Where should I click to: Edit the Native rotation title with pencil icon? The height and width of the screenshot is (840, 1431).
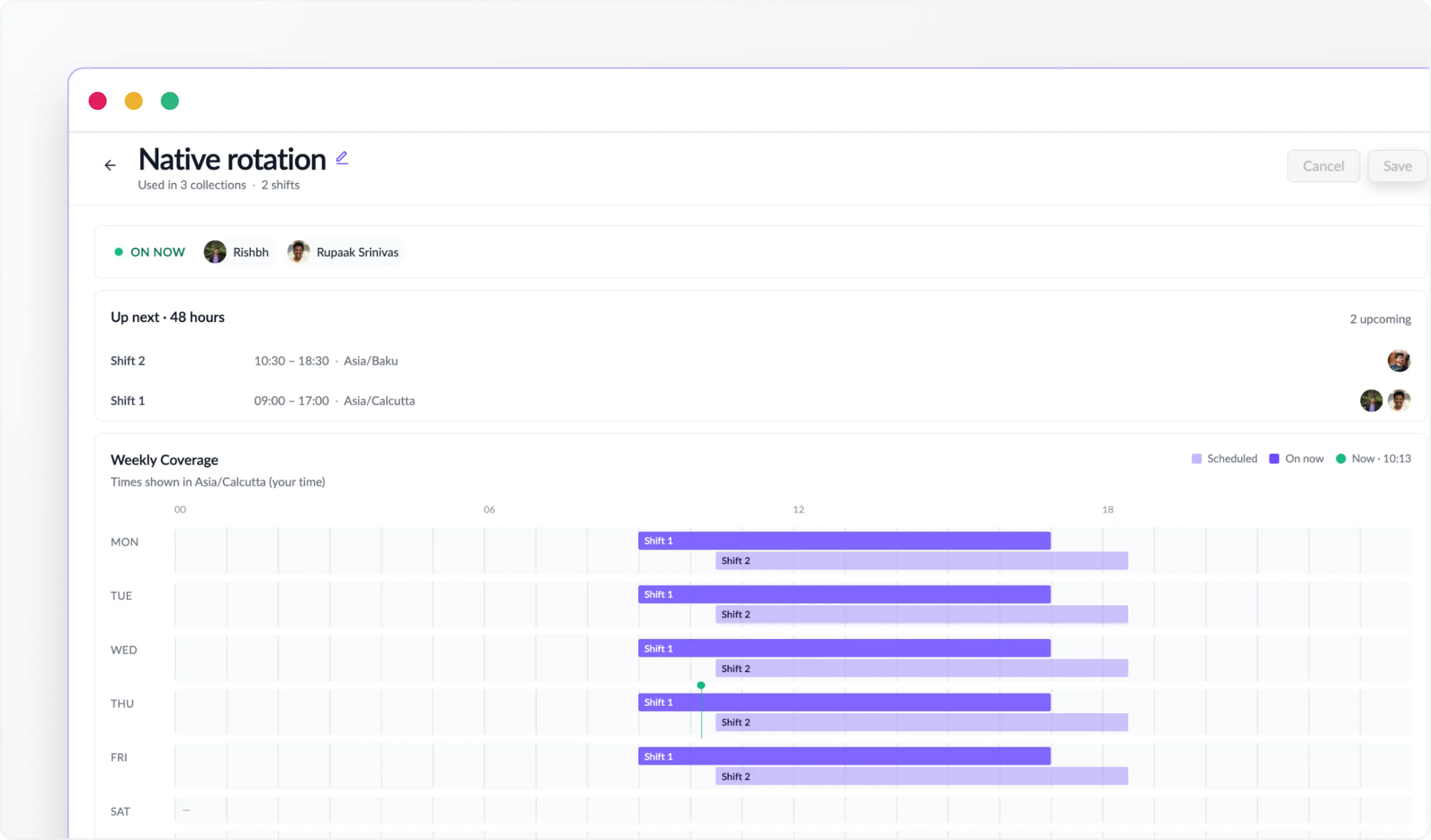[x=342, y=158]
